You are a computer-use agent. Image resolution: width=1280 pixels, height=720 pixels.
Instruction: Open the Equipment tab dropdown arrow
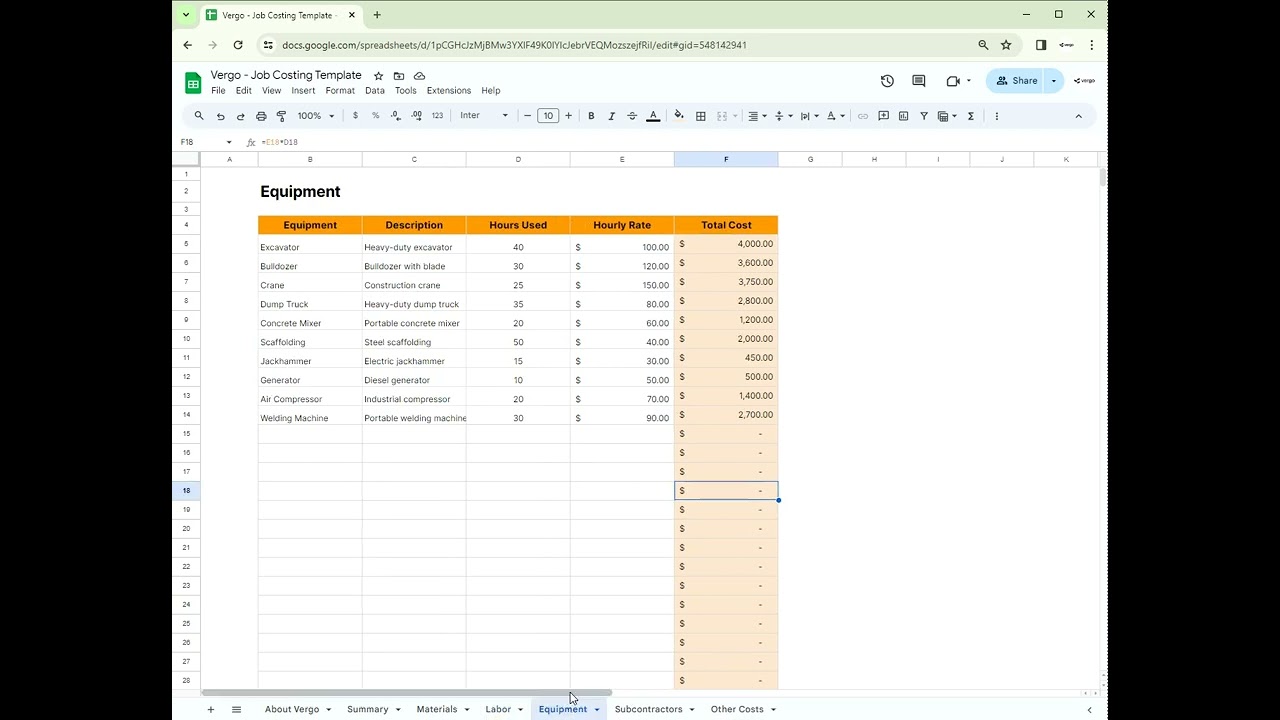597,710
